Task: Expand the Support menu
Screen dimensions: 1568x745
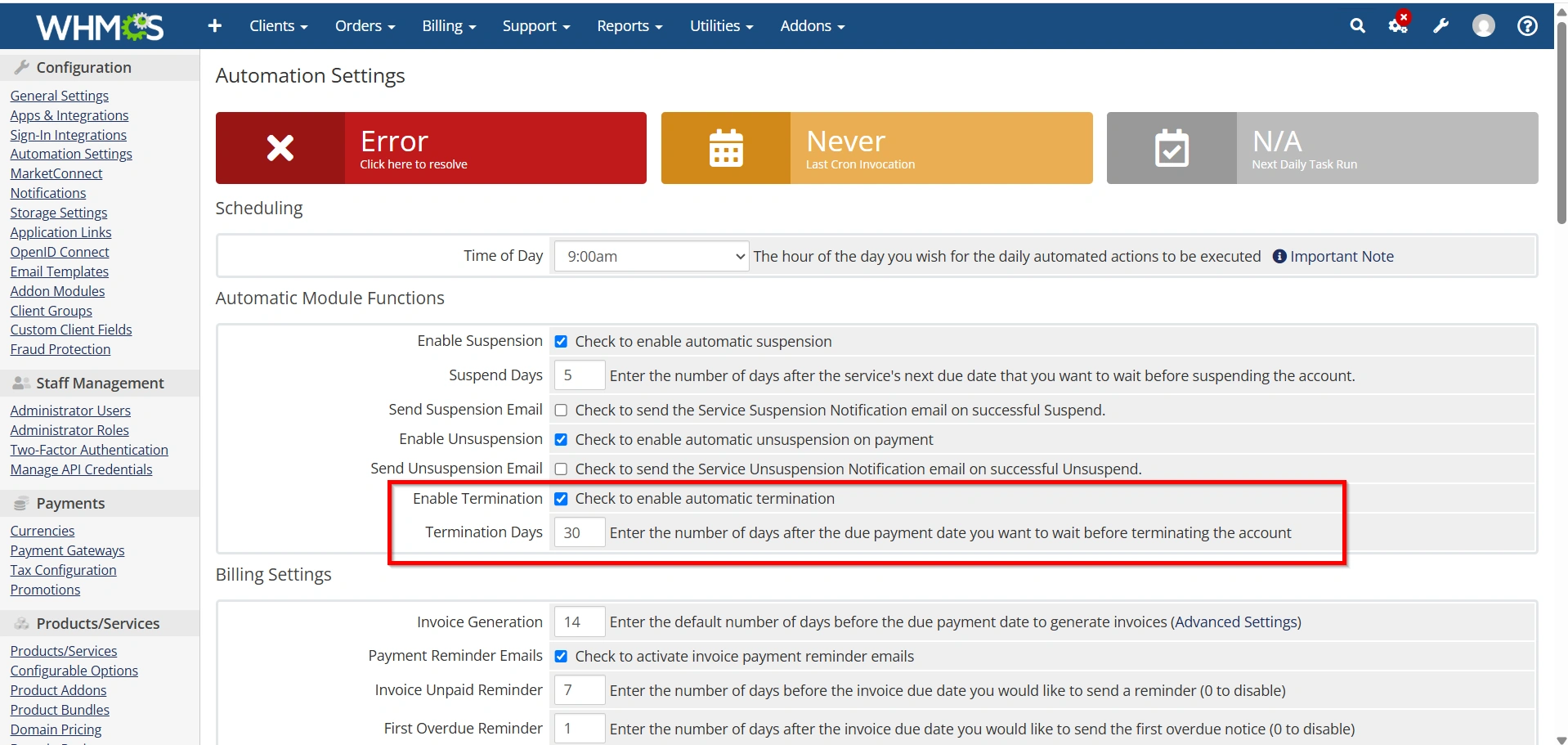Action: click(536, 26)
